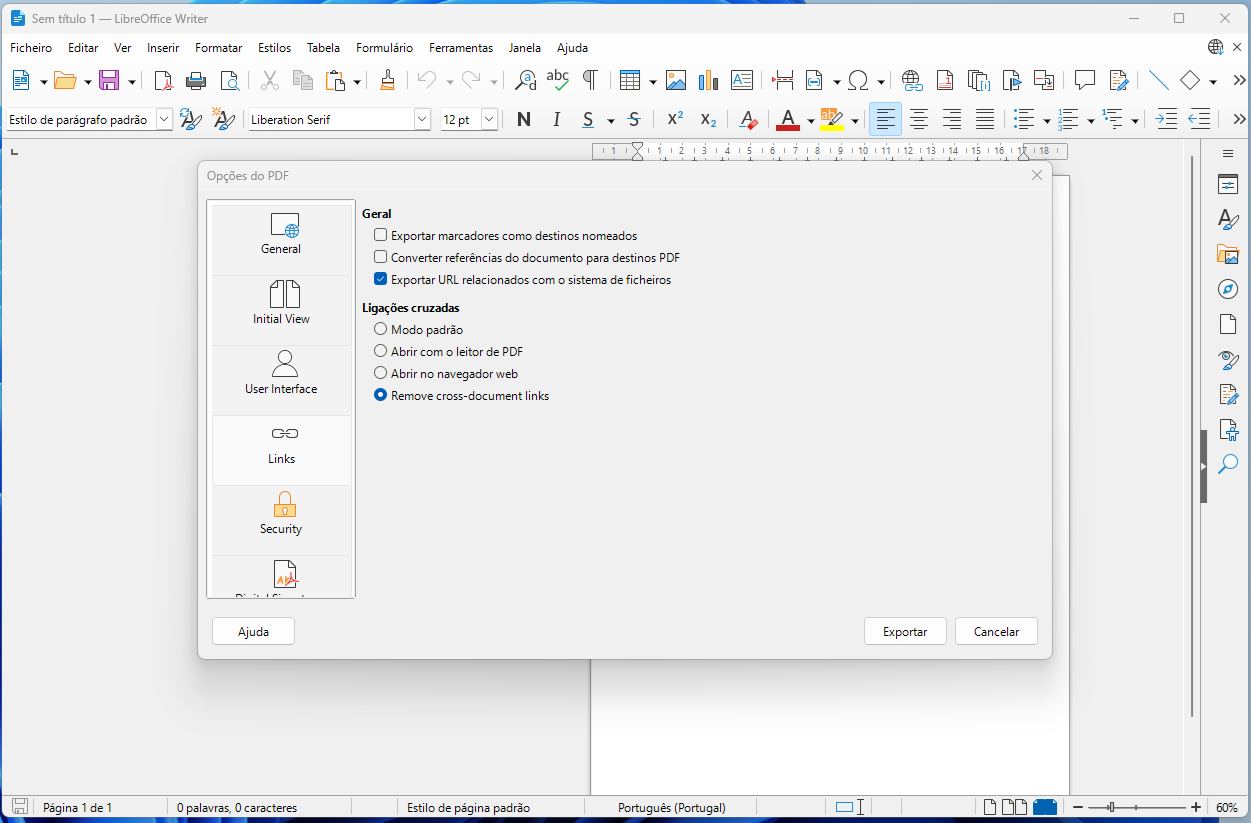Enable Exportar marcadores como destinos nomeados
Screen dimensions: 1251x823
pos(380,236)
